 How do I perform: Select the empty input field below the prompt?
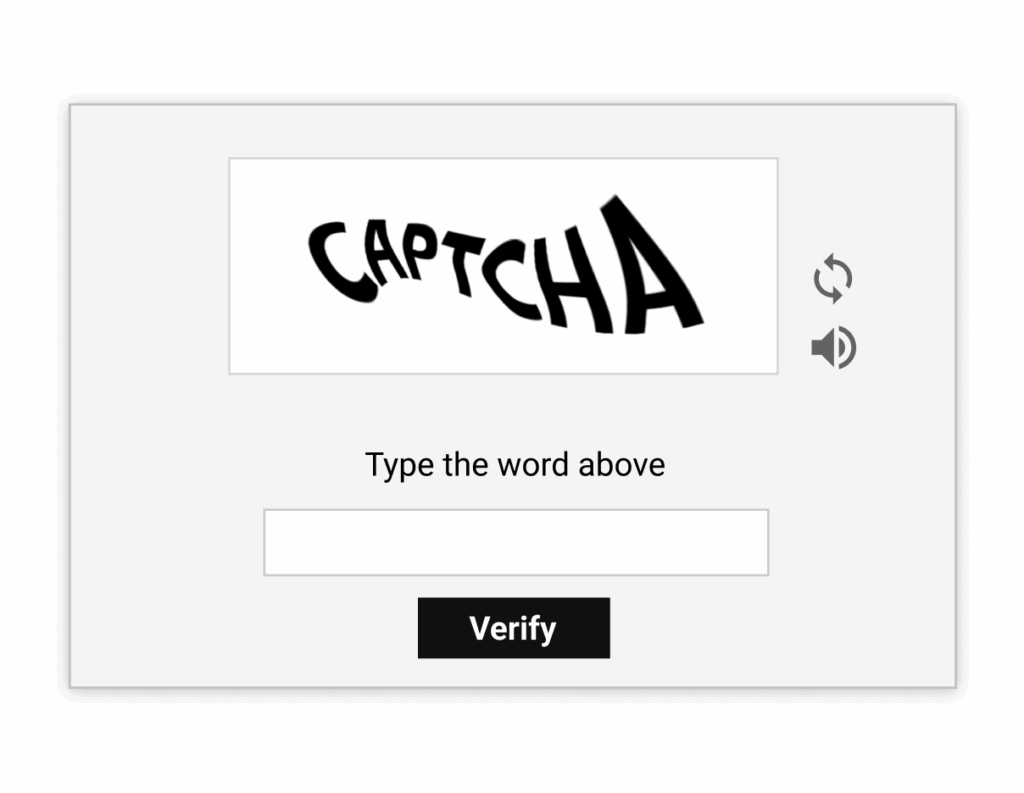[514, 541]
